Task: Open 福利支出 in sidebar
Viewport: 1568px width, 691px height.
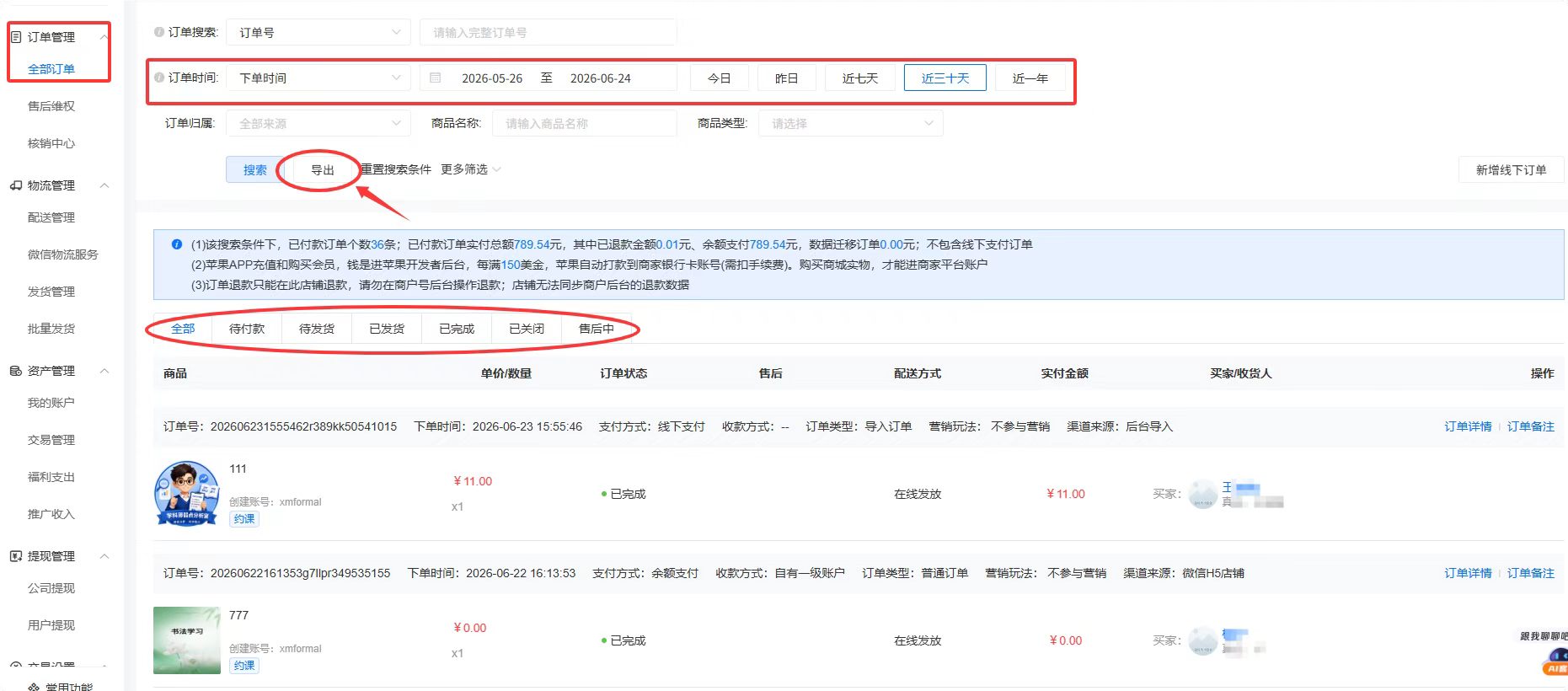Action: coord(51,477)
